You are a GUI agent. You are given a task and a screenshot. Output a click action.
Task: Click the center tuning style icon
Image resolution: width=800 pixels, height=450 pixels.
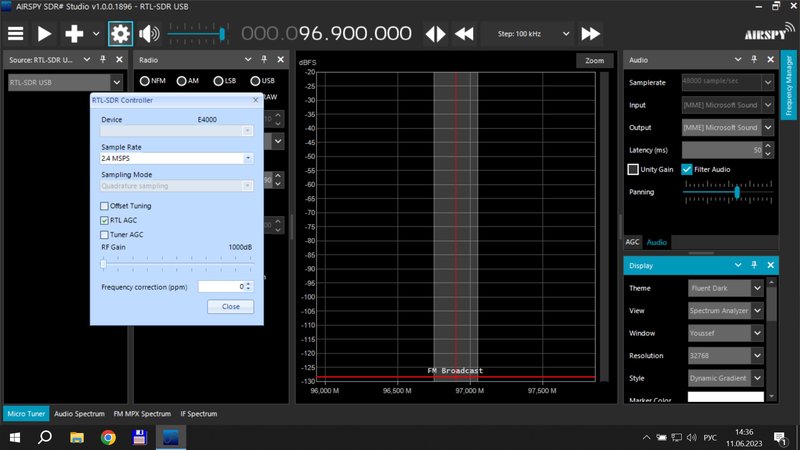pyautogui.click(x=435, y=34)
